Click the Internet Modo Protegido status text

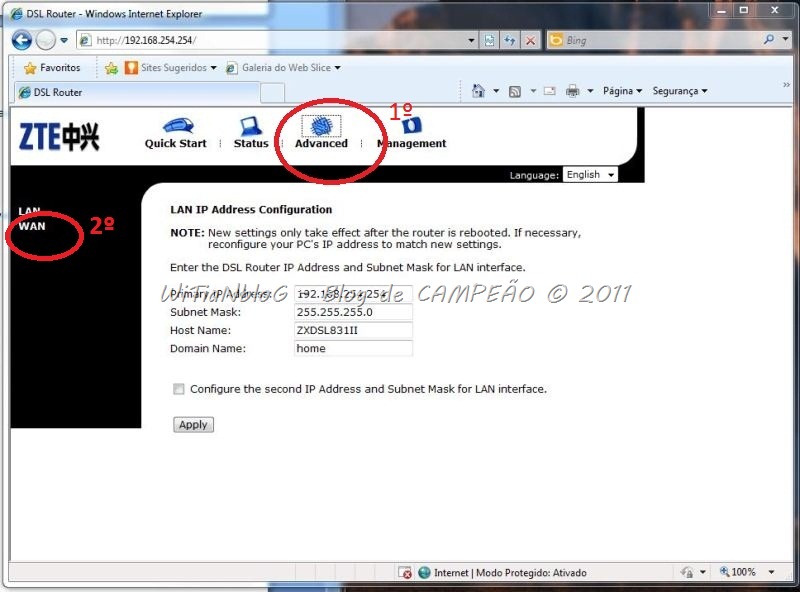(510, 573)
